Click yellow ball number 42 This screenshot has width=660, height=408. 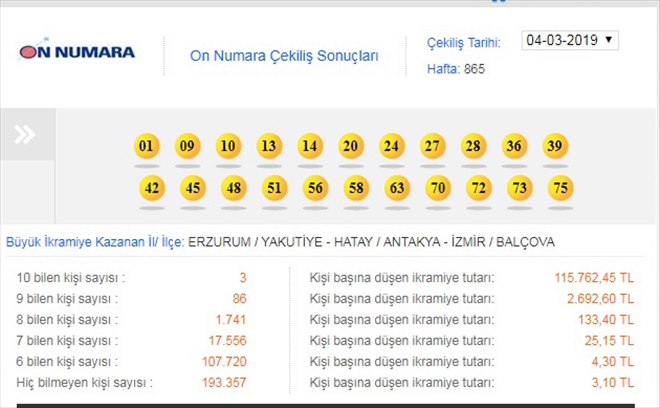[152, 188]
